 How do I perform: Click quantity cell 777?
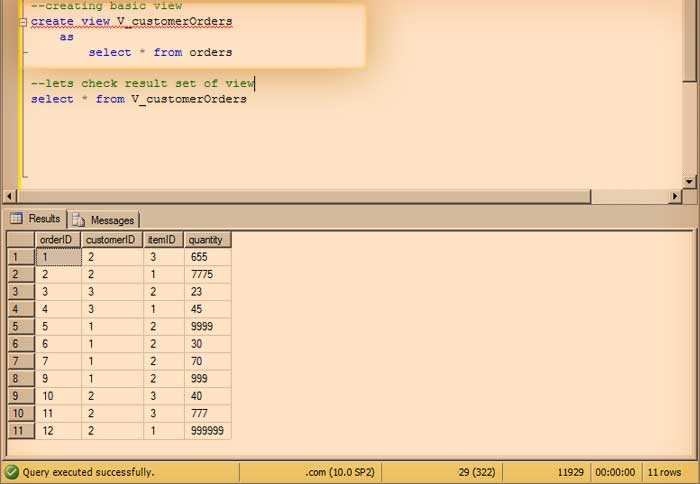point(208,413)
